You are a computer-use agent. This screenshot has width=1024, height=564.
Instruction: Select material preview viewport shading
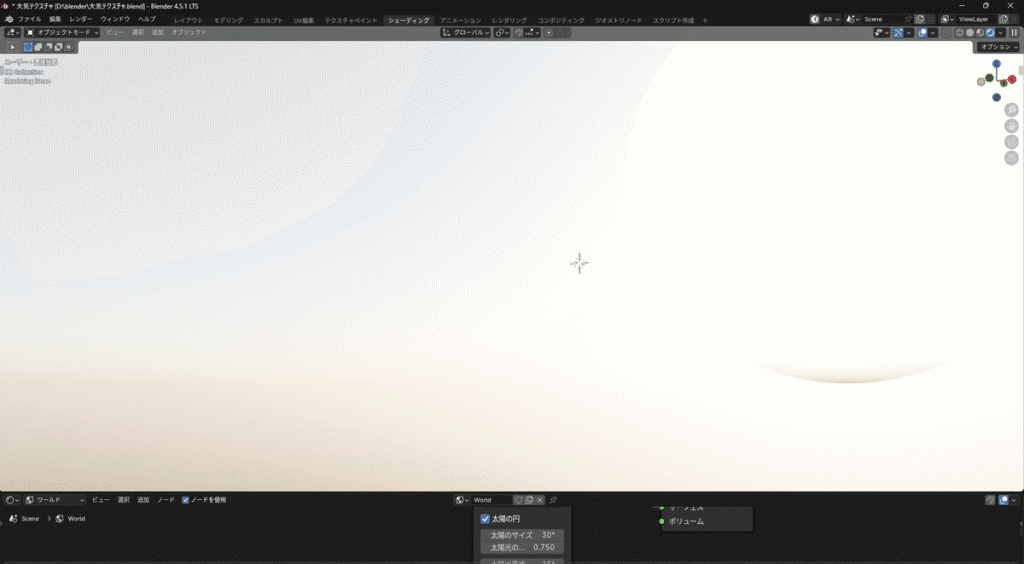pos(980,33)
